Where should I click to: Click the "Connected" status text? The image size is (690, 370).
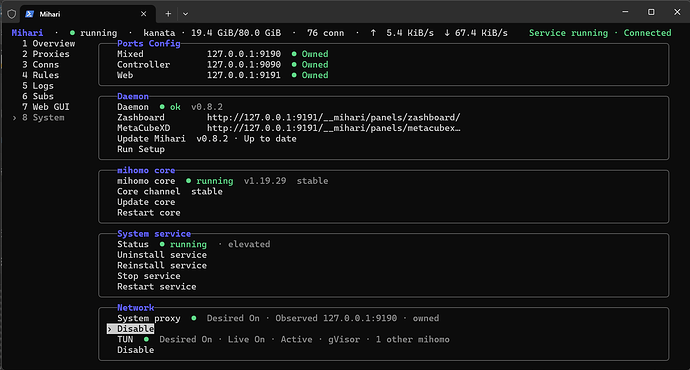point(647,33)
